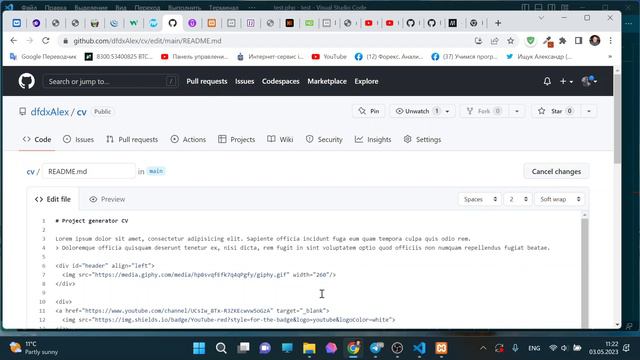Click the Pin repository button
This screenshot has width=640, height=360.
pyautogui.click(x=369, y=111)
